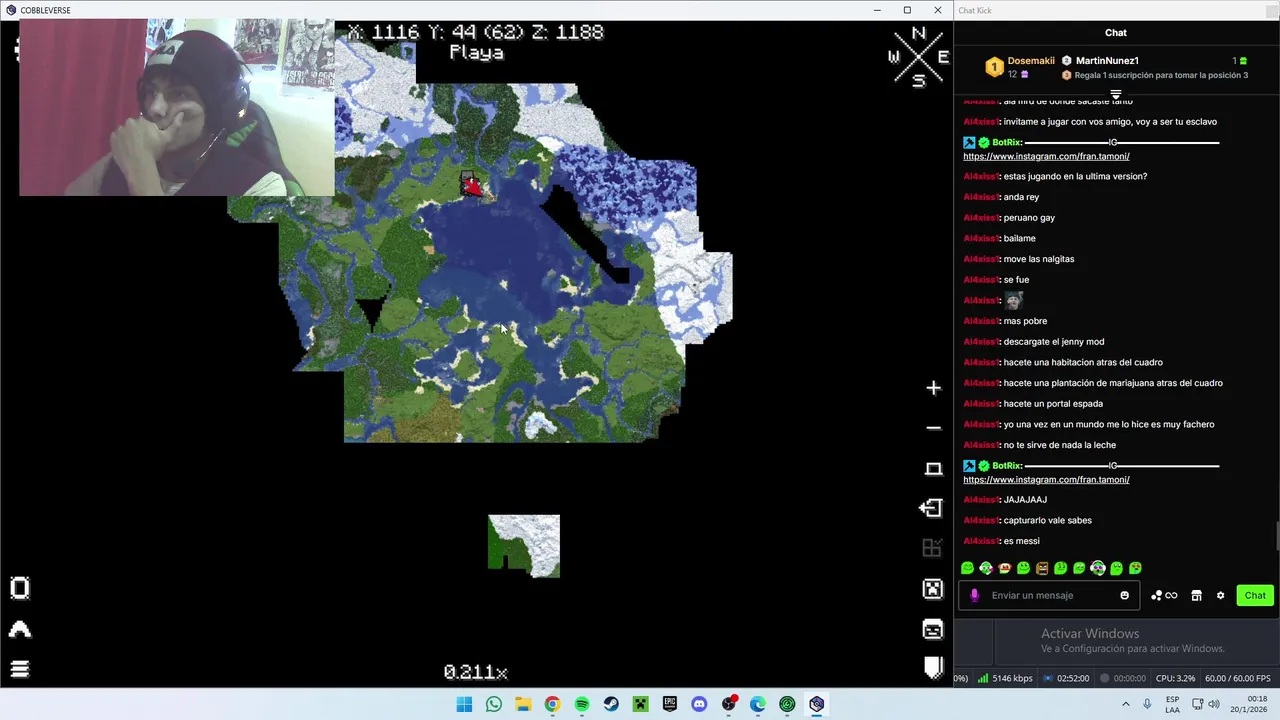Click the 'es messi' chat message
1280x720 pixels.
[x=1021, y=541]
